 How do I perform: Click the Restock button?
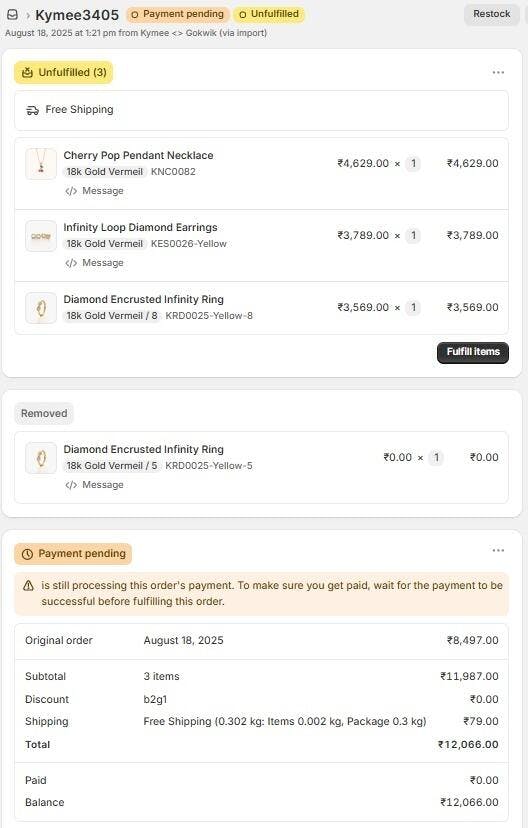(492, 14)
